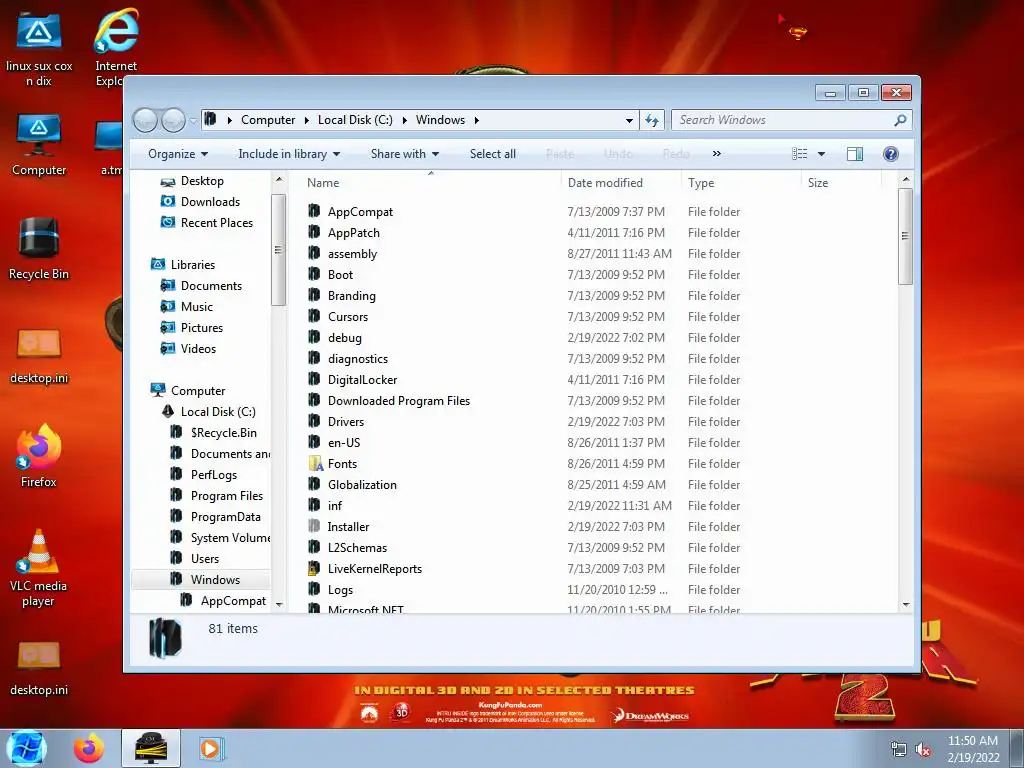The image size is (1024, 768).
Task: Click the search magnifier icon
Action: coord(900,120)
